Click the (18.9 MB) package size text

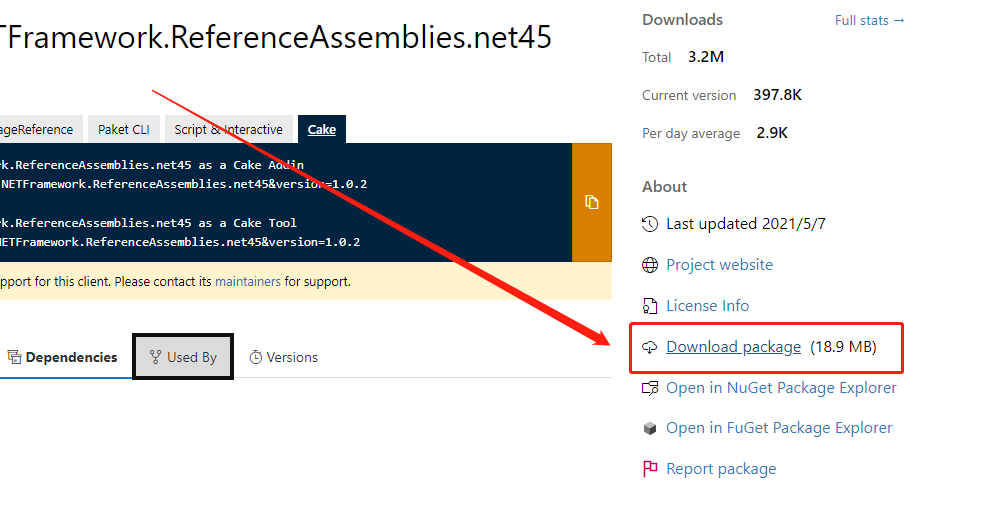[843, 347]
